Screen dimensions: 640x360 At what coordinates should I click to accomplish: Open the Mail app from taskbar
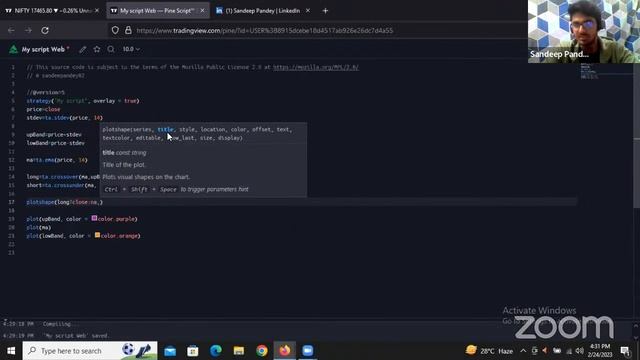tap(170, 351)
